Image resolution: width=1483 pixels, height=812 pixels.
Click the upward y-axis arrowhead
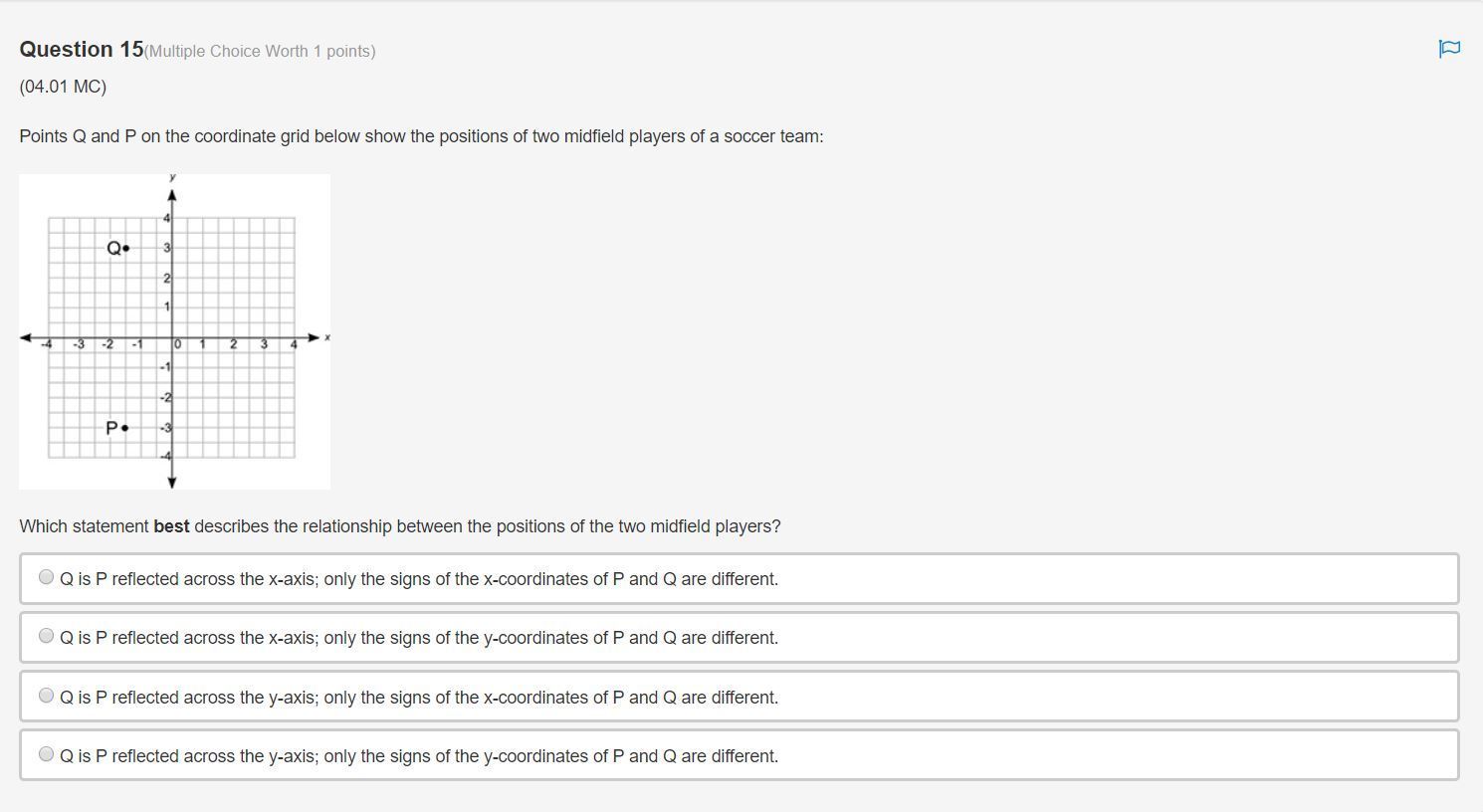tap(172, 195)
